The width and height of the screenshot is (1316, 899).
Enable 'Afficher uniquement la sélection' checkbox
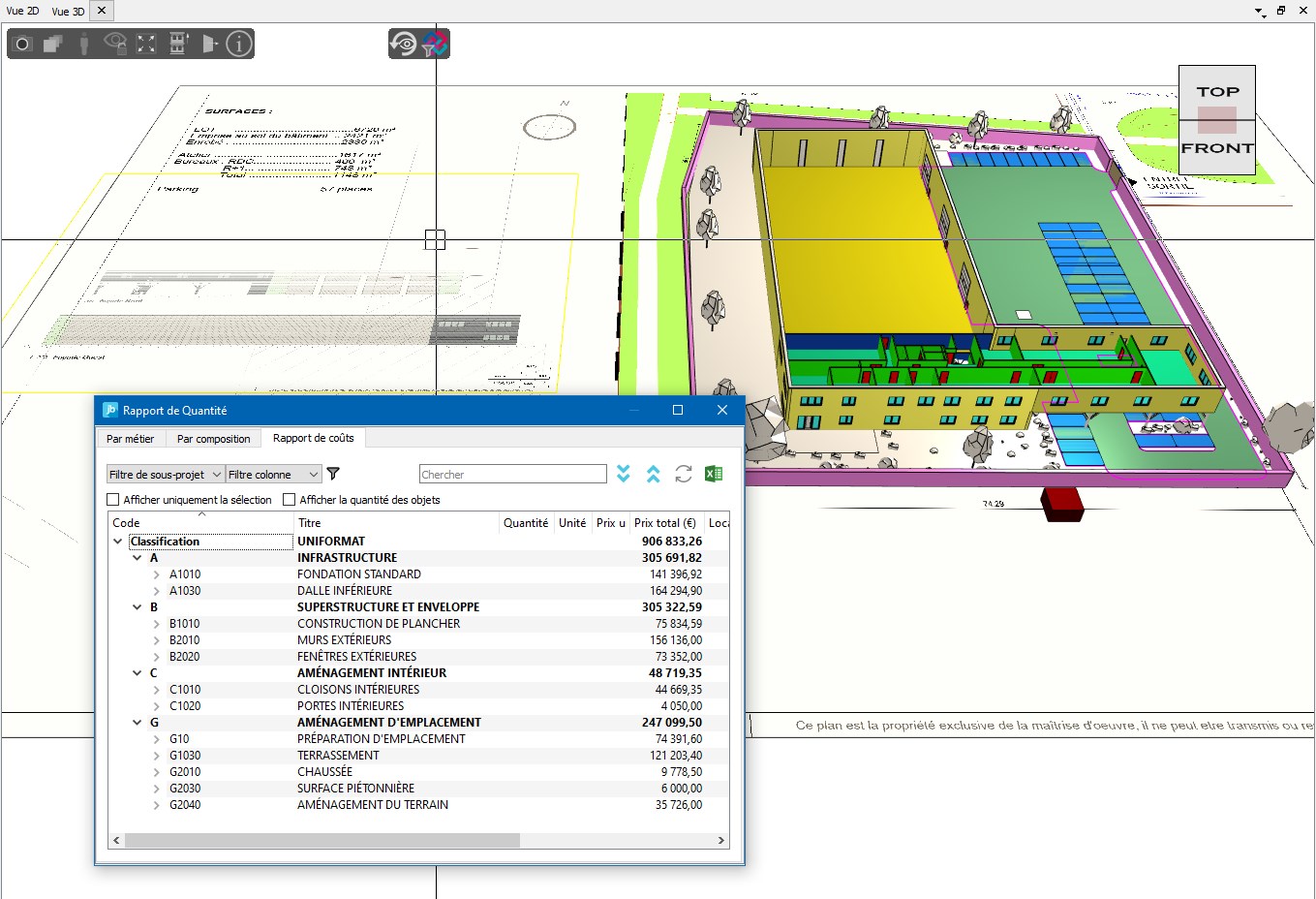[113, 500]
